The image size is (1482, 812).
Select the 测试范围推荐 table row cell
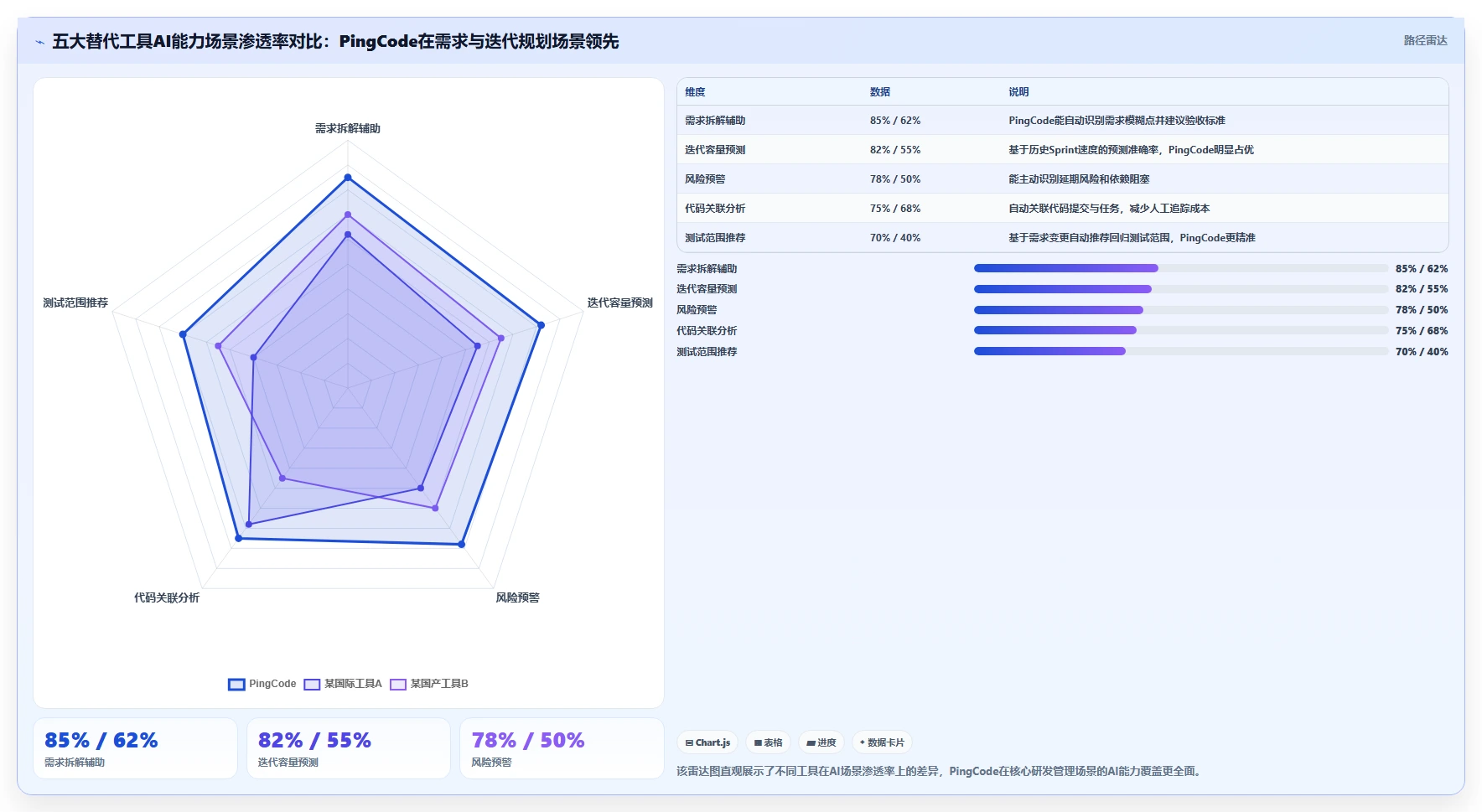click(x=715, y=238)
